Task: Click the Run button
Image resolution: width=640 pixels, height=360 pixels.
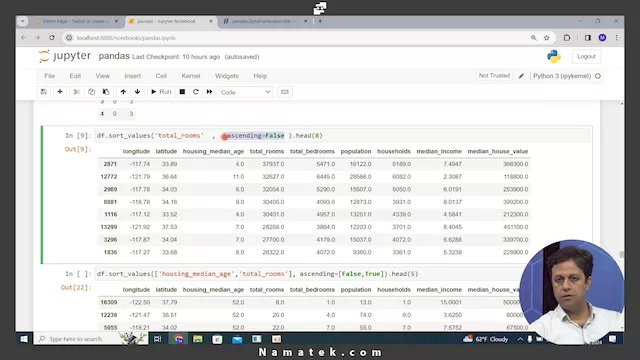Action: pyautogui.click(x=161, y=92)
